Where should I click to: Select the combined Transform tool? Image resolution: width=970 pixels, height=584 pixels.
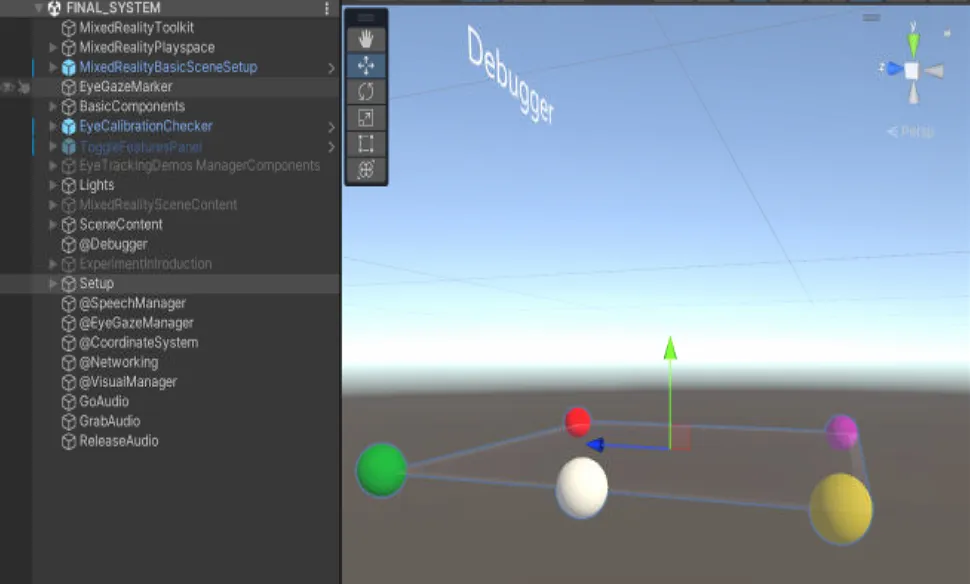tap(366, 170)
